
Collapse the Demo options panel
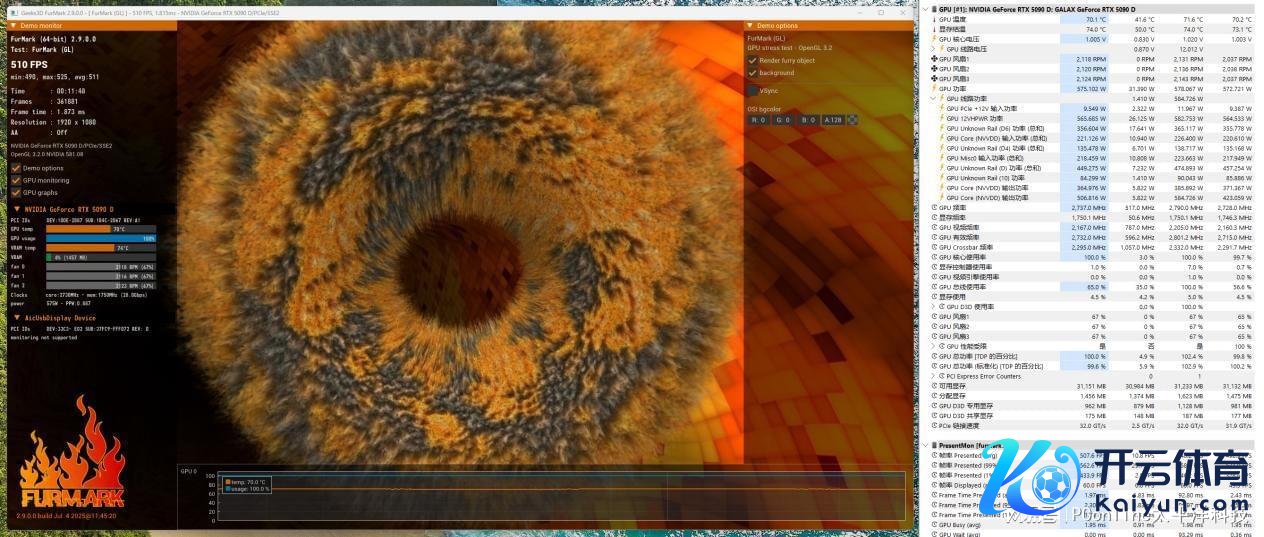[x=750, y=26]
